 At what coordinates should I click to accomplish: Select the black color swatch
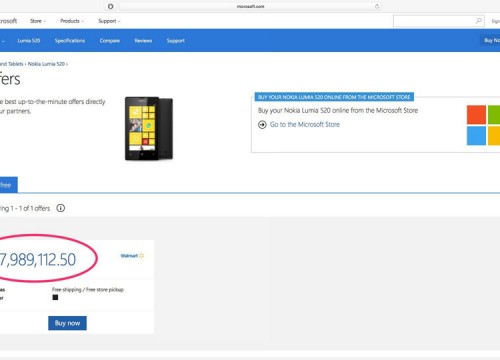(55, 297)
